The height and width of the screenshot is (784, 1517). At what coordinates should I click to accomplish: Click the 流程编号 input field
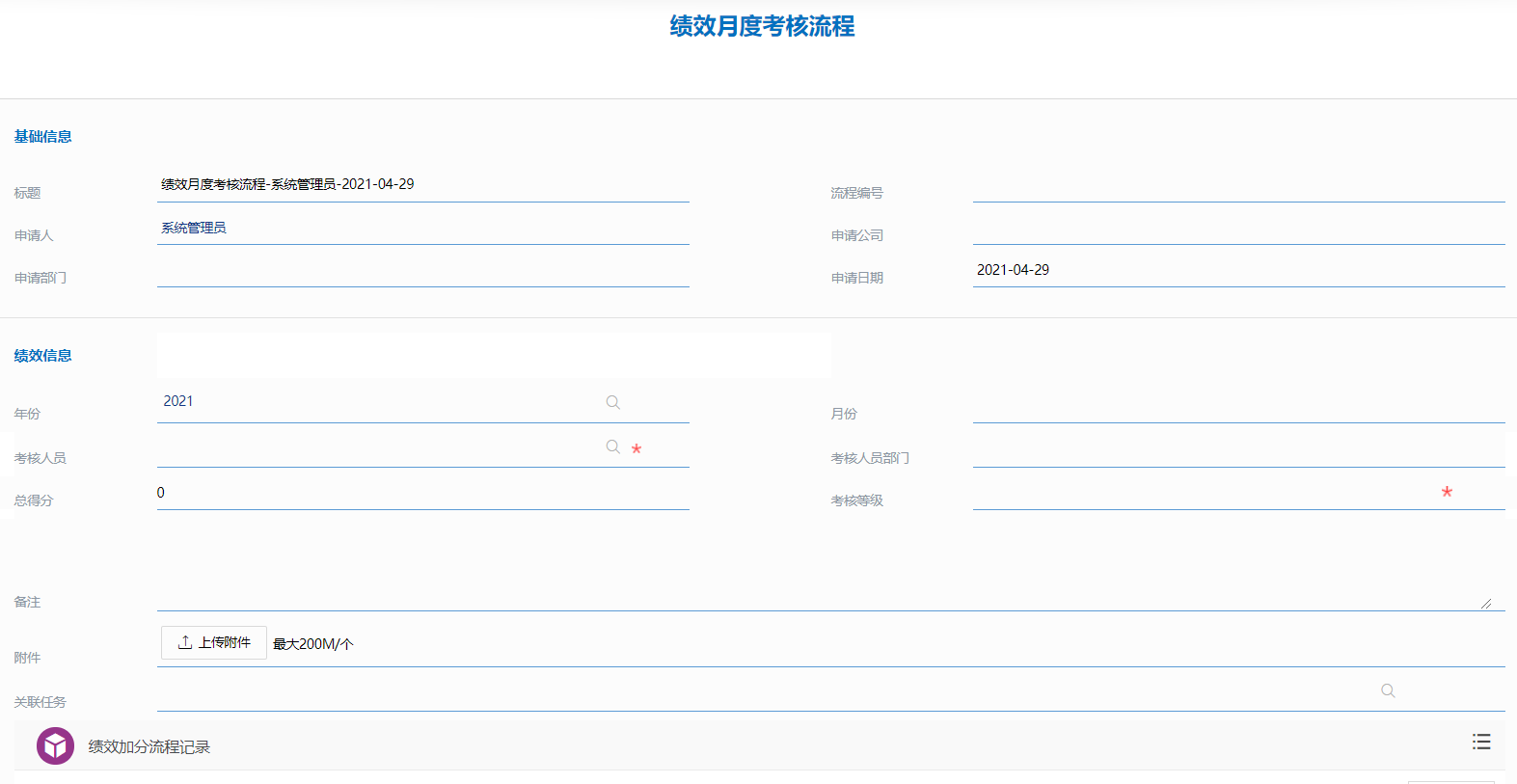click(x=1239, y=185)
